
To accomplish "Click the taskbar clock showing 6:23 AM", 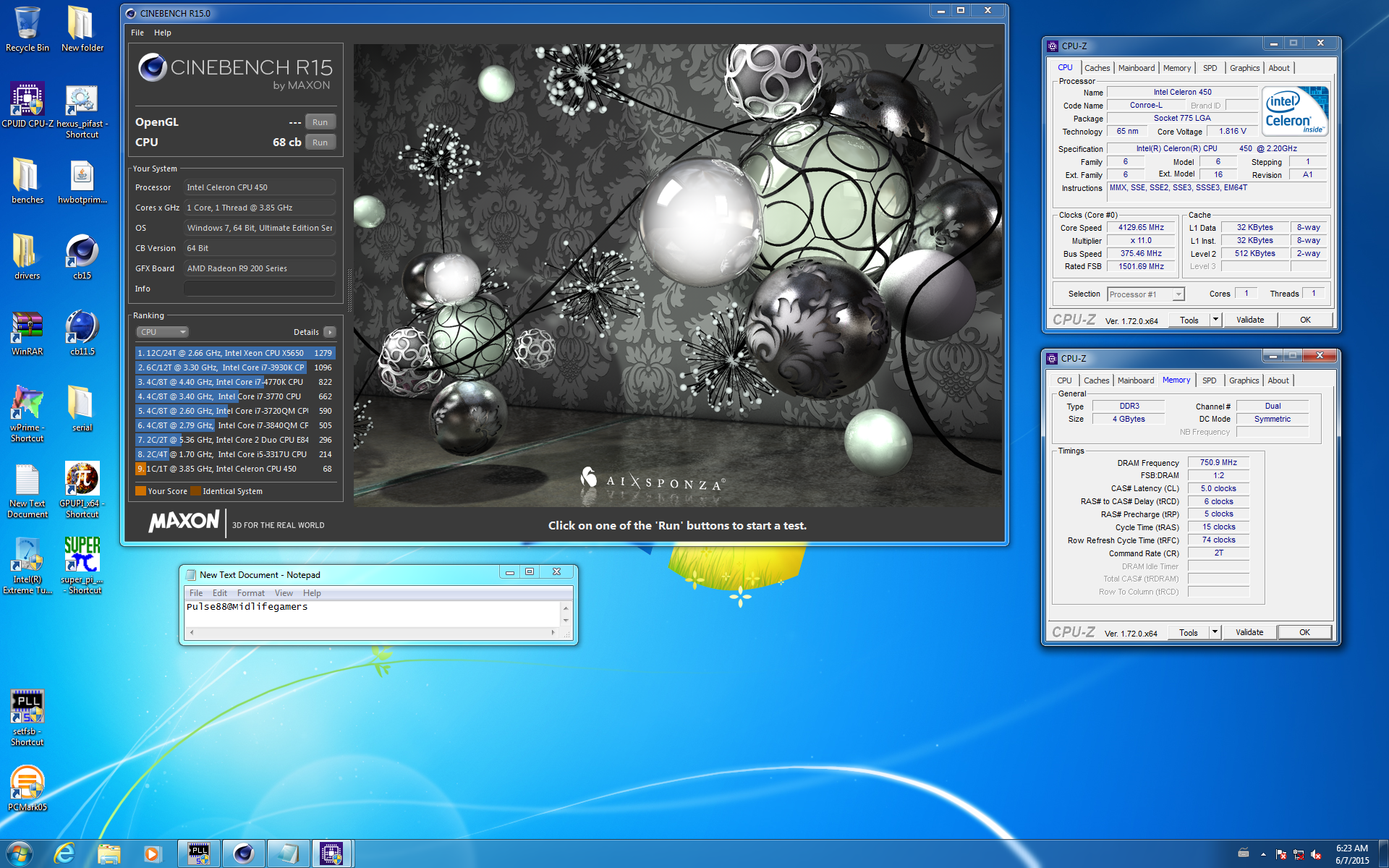I will (x=1352, y=854).
